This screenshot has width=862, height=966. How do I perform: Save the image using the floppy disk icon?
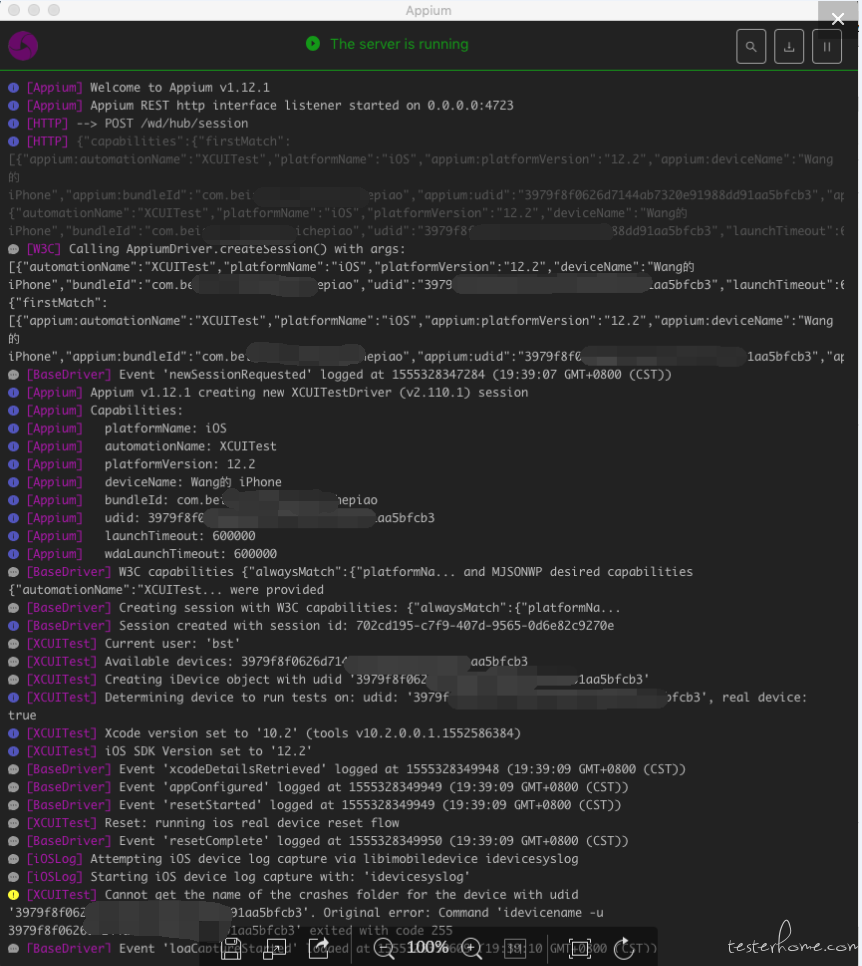click(x=231, y=948)
